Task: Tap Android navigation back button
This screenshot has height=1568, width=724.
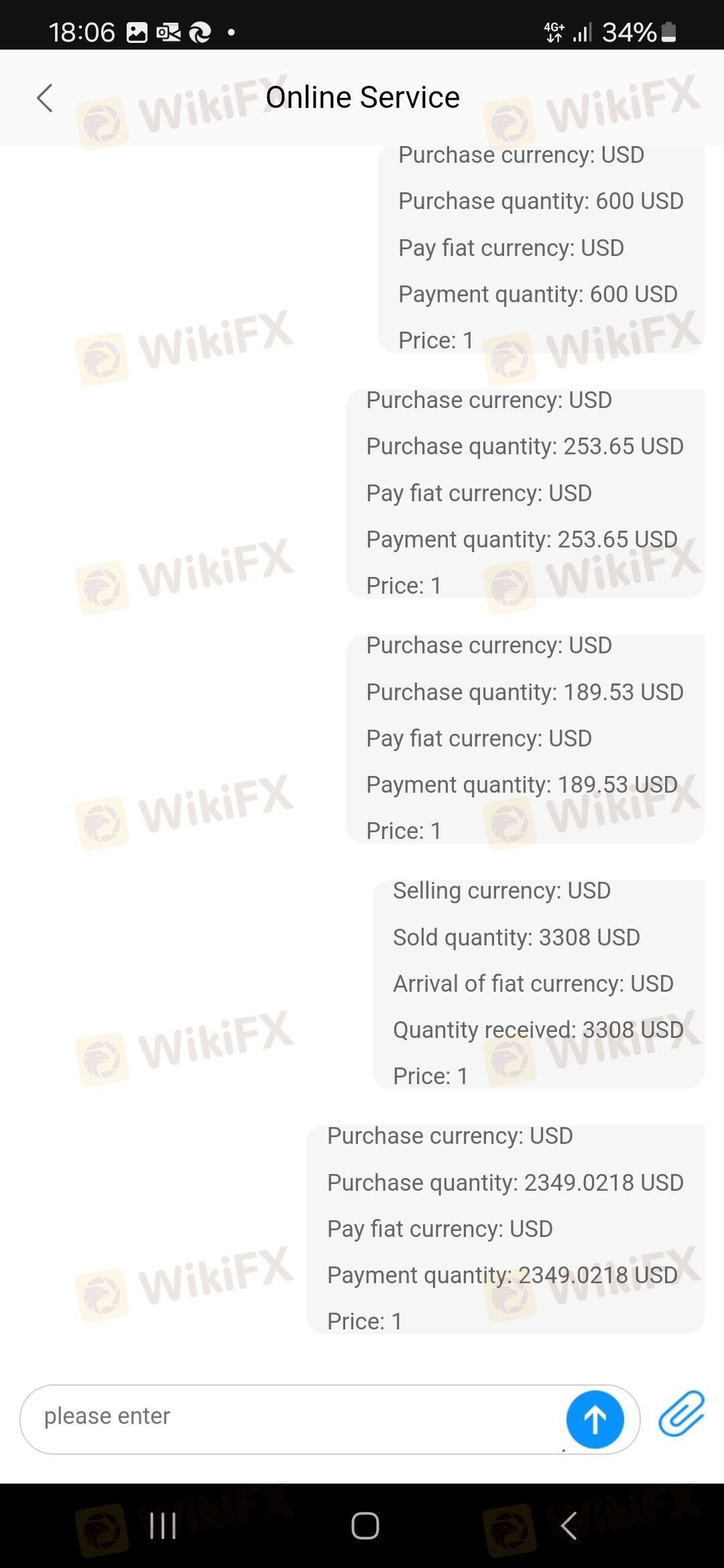Action: pyautogui.click(x=568, y=1526)
